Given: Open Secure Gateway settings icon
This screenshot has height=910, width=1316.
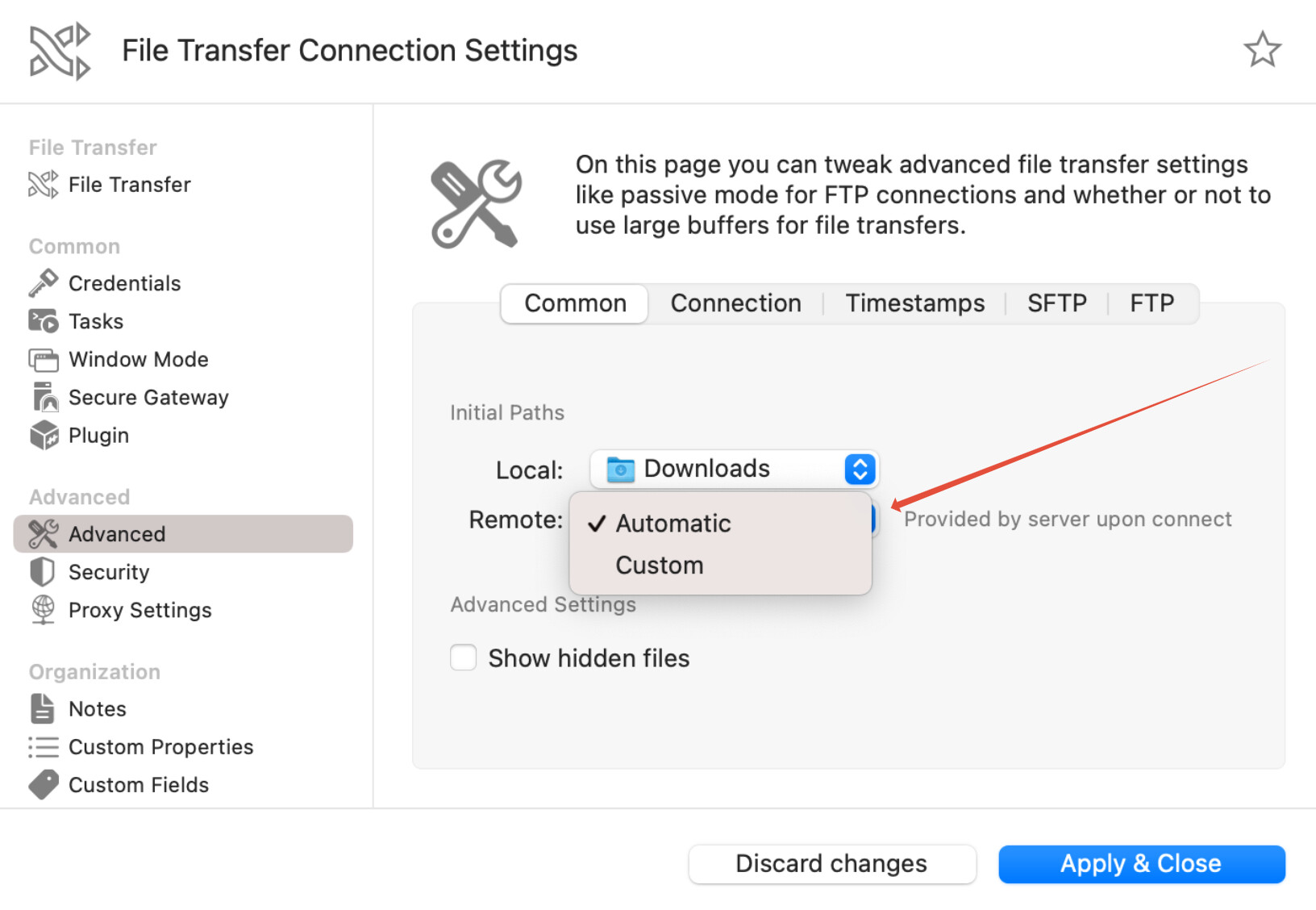Looking at the screenshot, I should (x=44, y=398).
